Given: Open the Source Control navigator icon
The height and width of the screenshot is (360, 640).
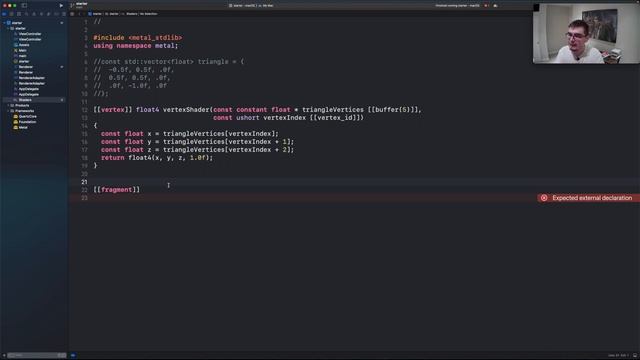Looking at the screenshot, I should (12, 14).
